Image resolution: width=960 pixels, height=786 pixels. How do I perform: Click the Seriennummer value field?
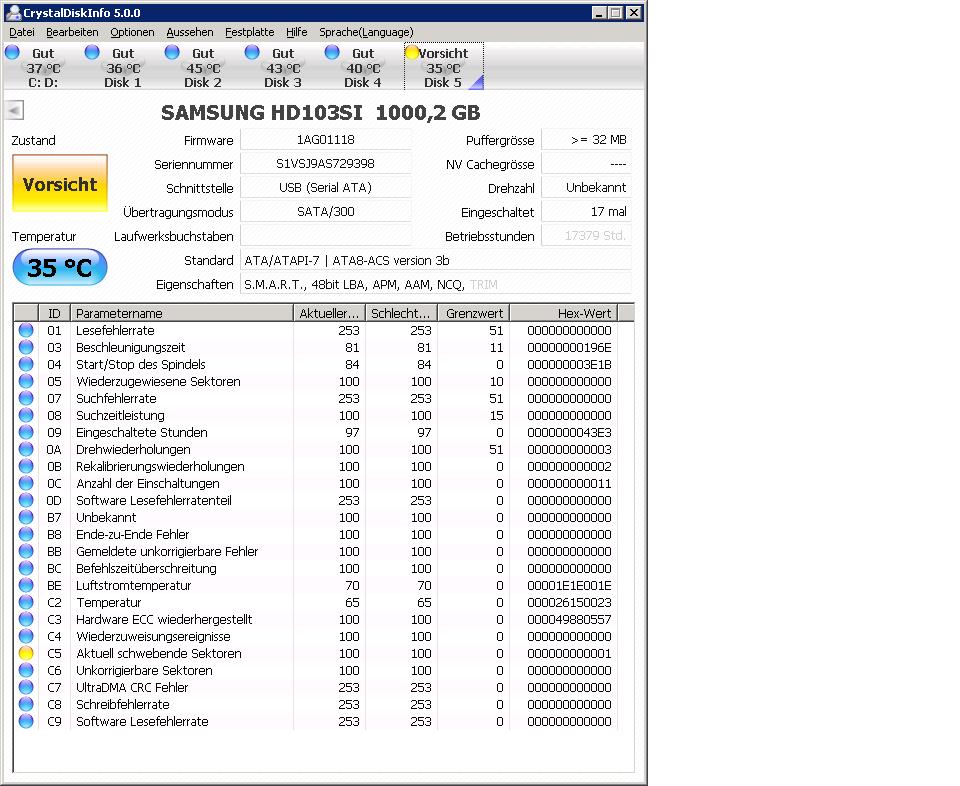click(x=326, y=164)
